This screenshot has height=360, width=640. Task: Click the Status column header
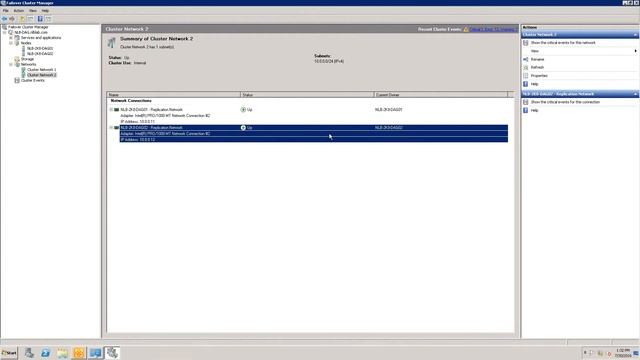coord(307,95)
